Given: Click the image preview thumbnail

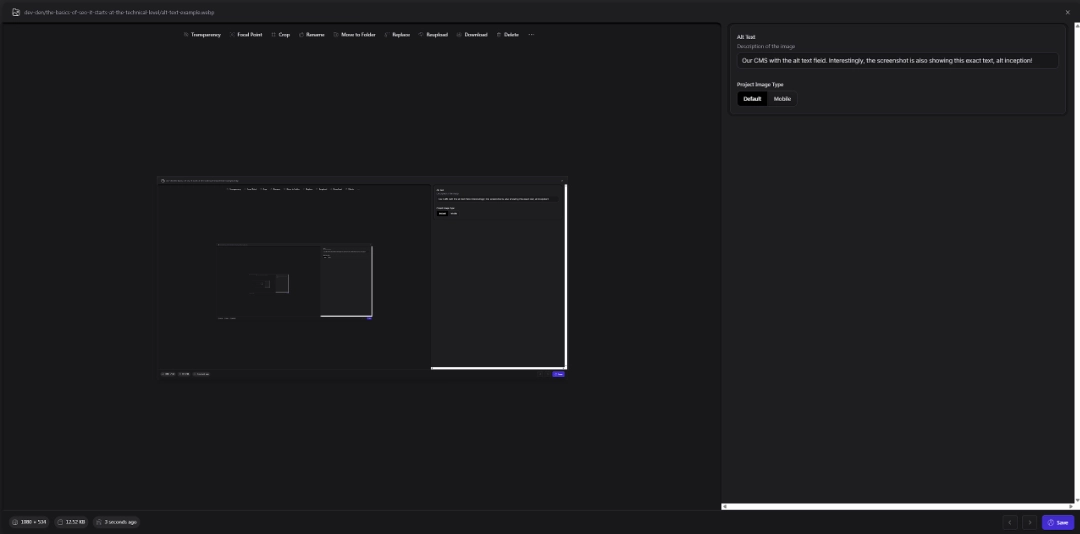Looking at the screenshot, I should pos(362,277).
